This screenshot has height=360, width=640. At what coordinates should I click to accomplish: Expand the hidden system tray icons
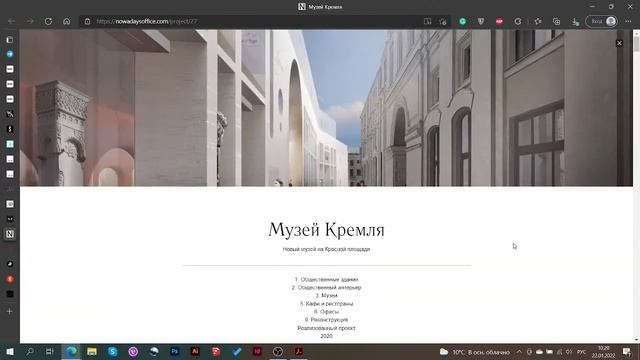tap(519, 352)
